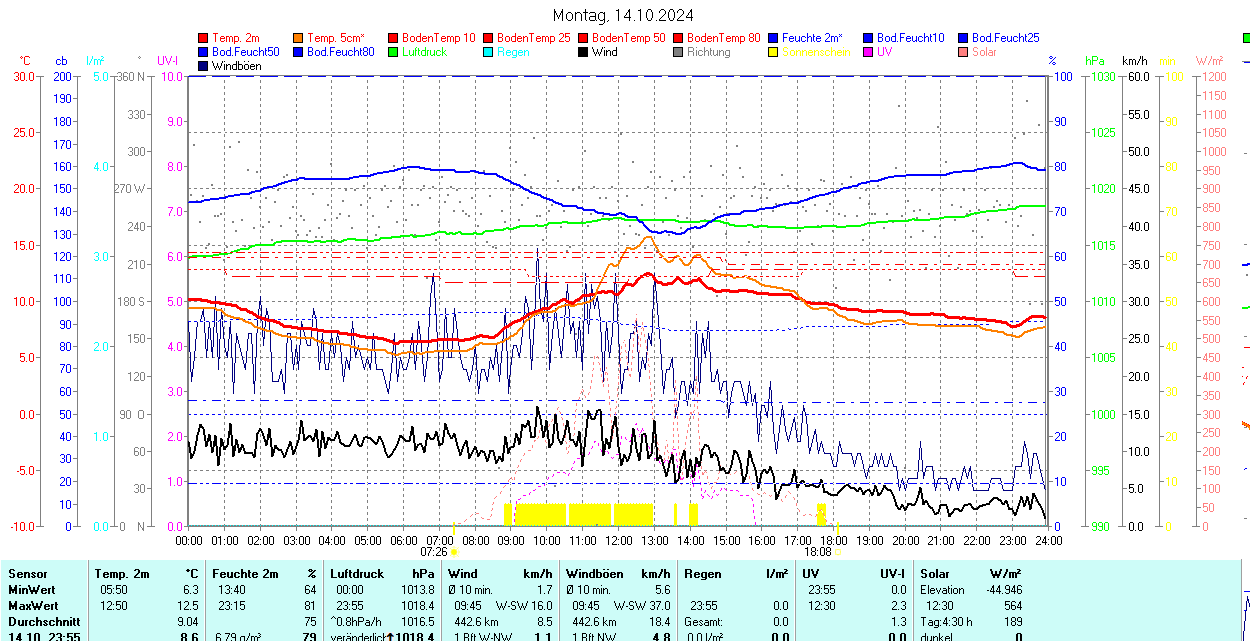
Task: Click the green Luftdruck legend marker
Action: pyautogui.click(x=394, y=52)
